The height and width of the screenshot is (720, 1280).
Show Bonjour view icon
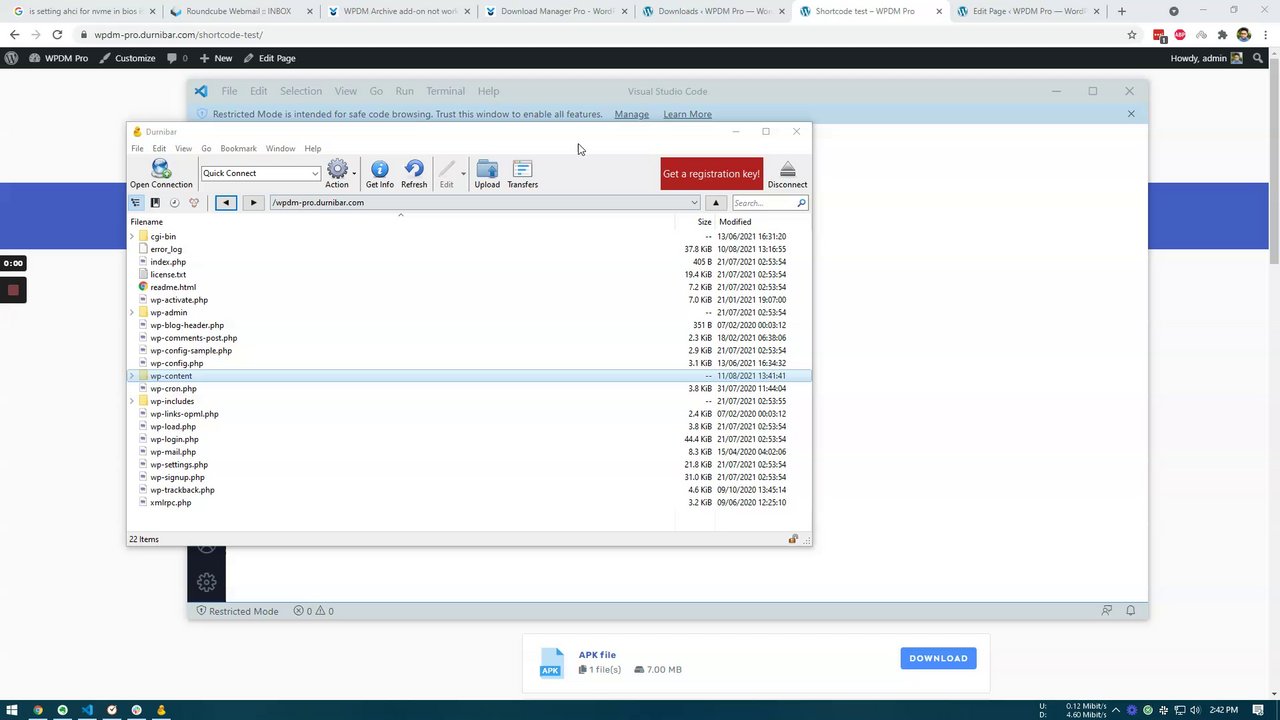pos(194,203)
